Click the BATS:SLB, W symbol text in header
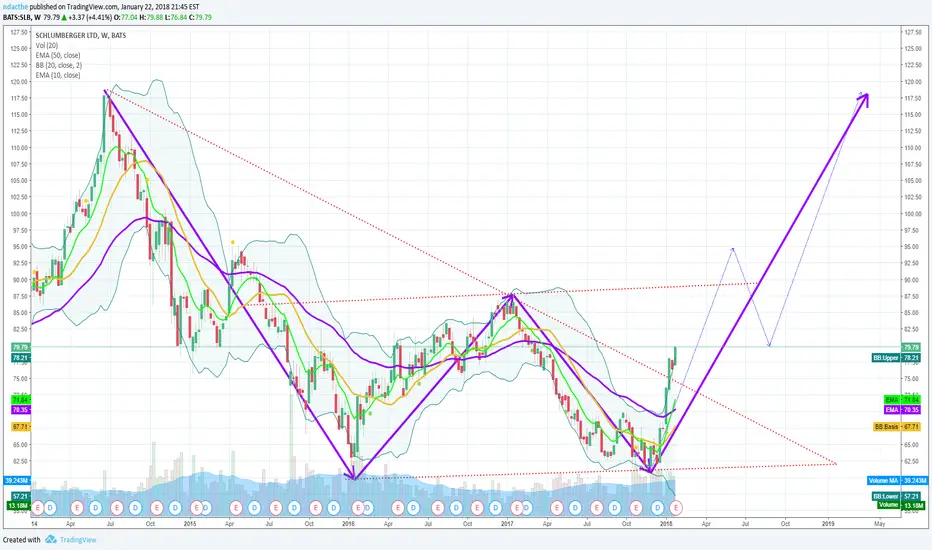The height and width of the screenshot is (550, 932). pos(21,17)
